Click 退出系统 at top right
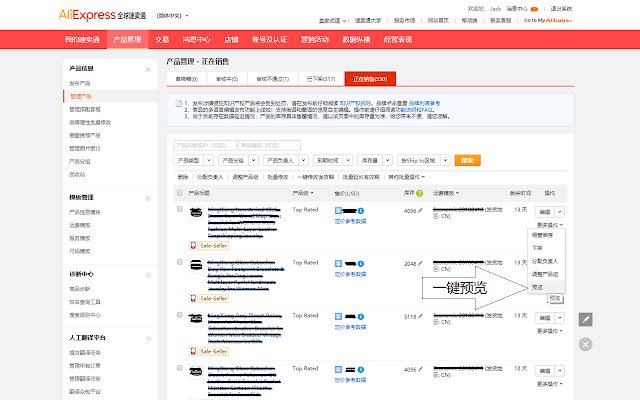Screen dimensions: 640x400 click(561, 9)
